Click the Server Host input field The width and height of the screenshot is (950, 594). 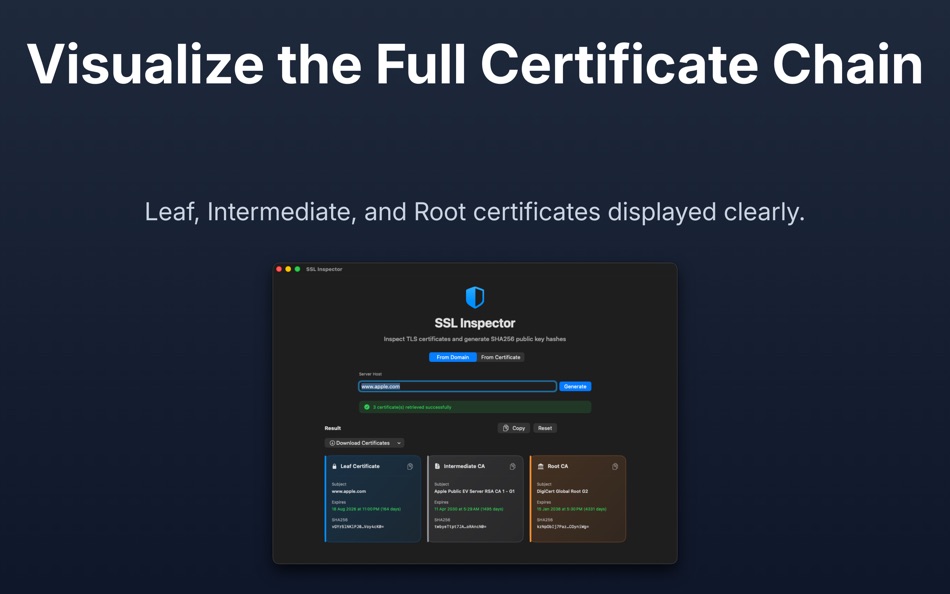click(458, 386)
